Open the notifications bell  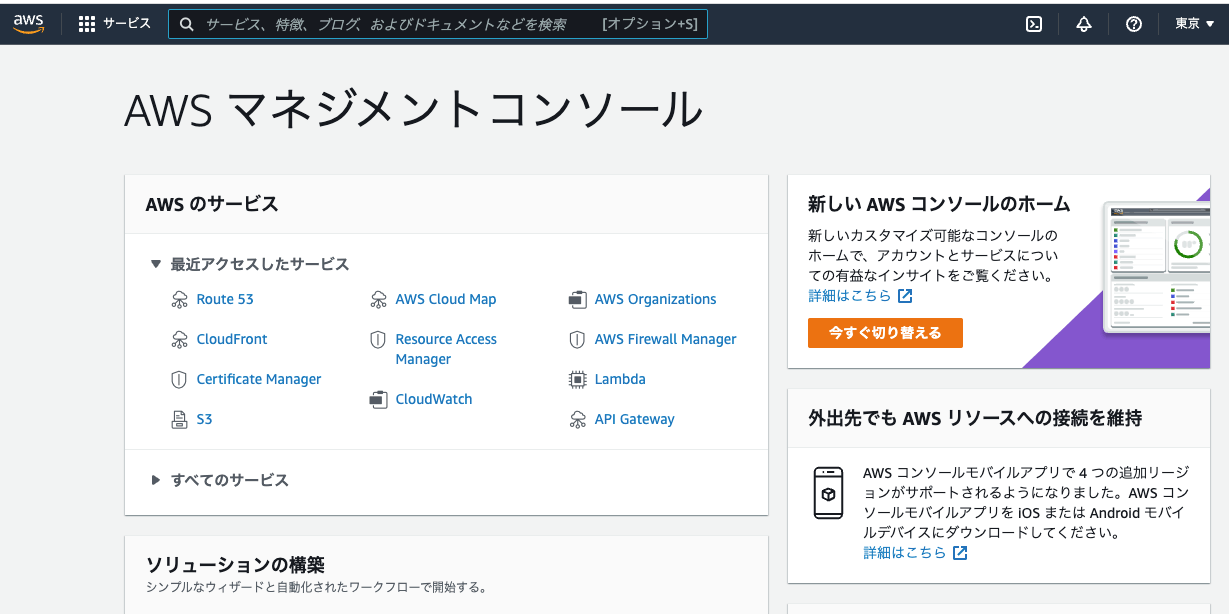click(x=1084, y=24)
